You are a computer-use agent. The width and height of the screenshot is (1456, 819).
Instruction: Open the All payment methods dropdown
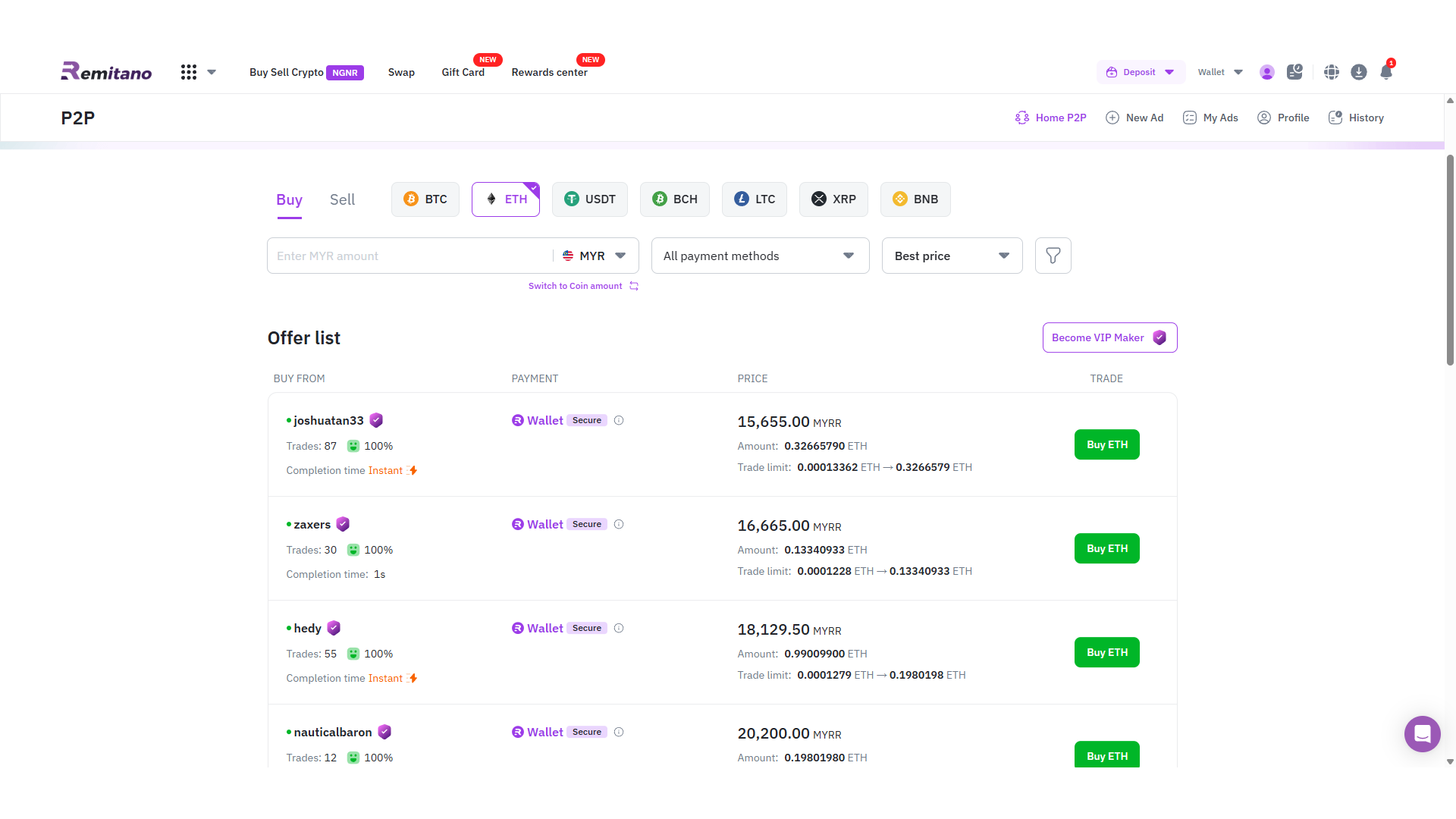pyautogui.click(x=760, y=256)
